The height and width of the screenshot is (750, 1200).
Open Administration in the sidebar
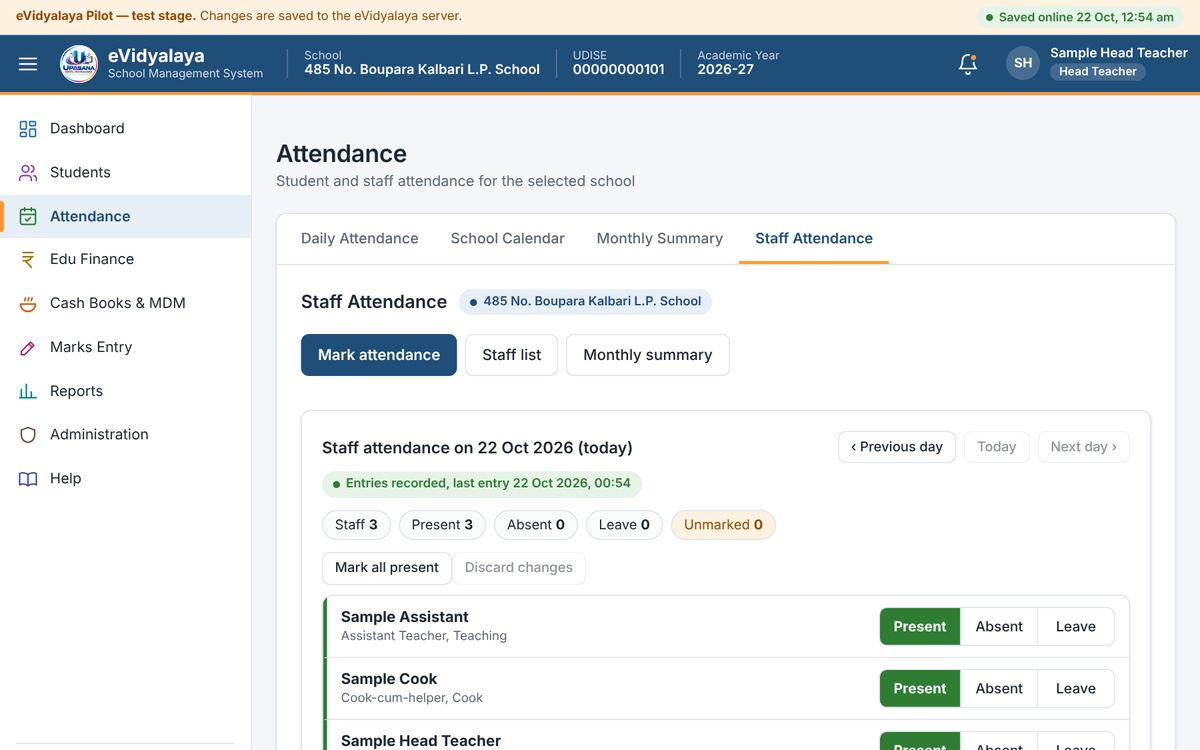(x=125, y=434)
